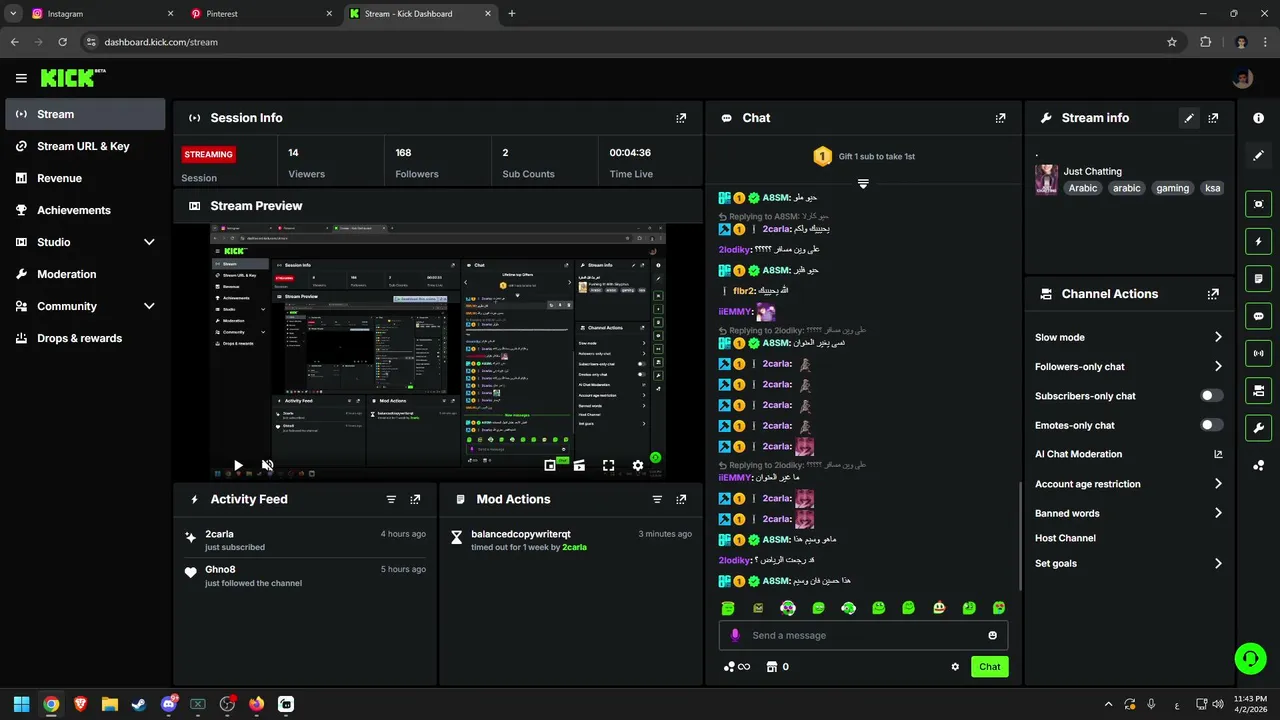
Task: Go to Revenue in sidebar
Action: 85,178
